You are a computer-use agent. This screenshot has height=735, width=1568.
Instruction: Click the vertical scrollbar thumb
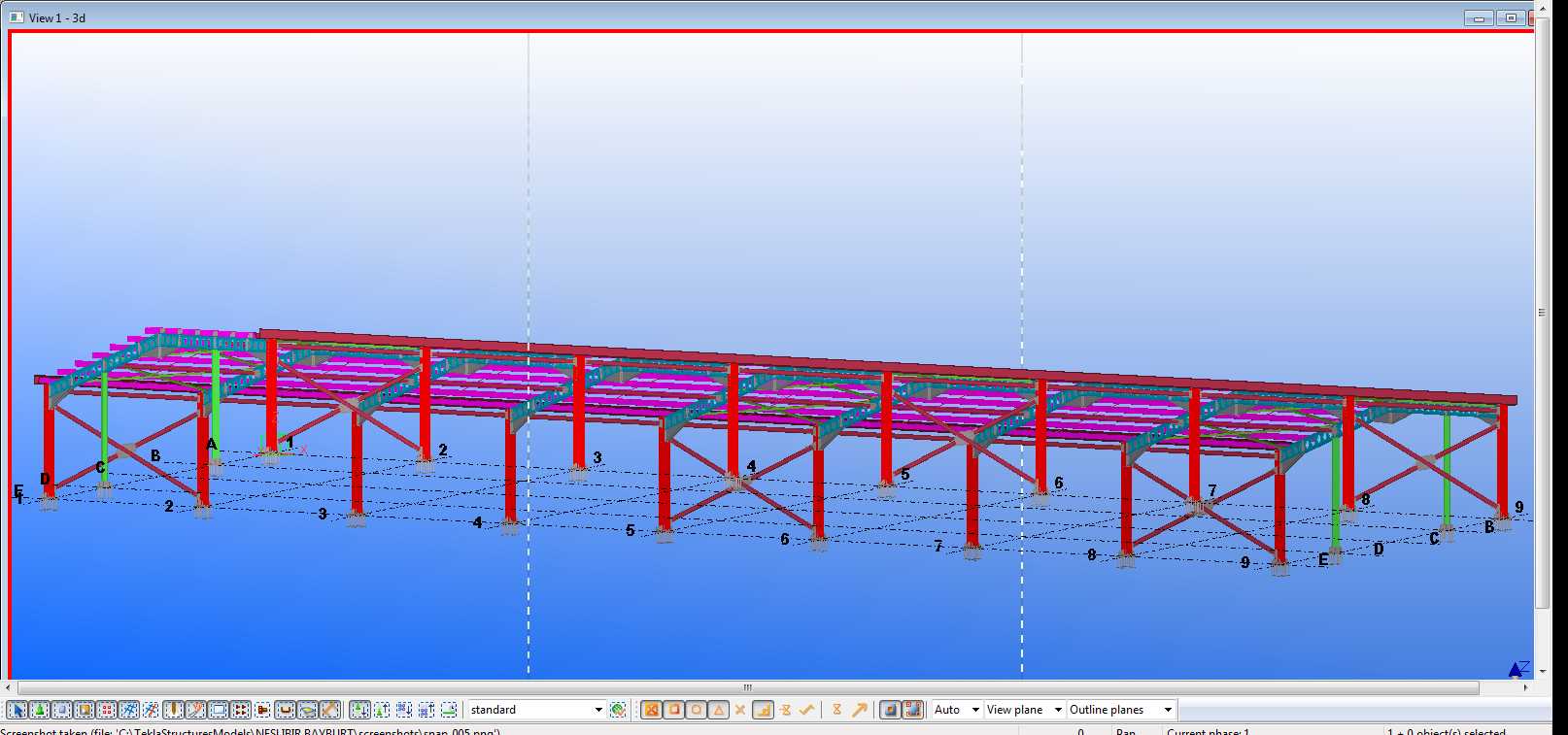coord(1541,313)
